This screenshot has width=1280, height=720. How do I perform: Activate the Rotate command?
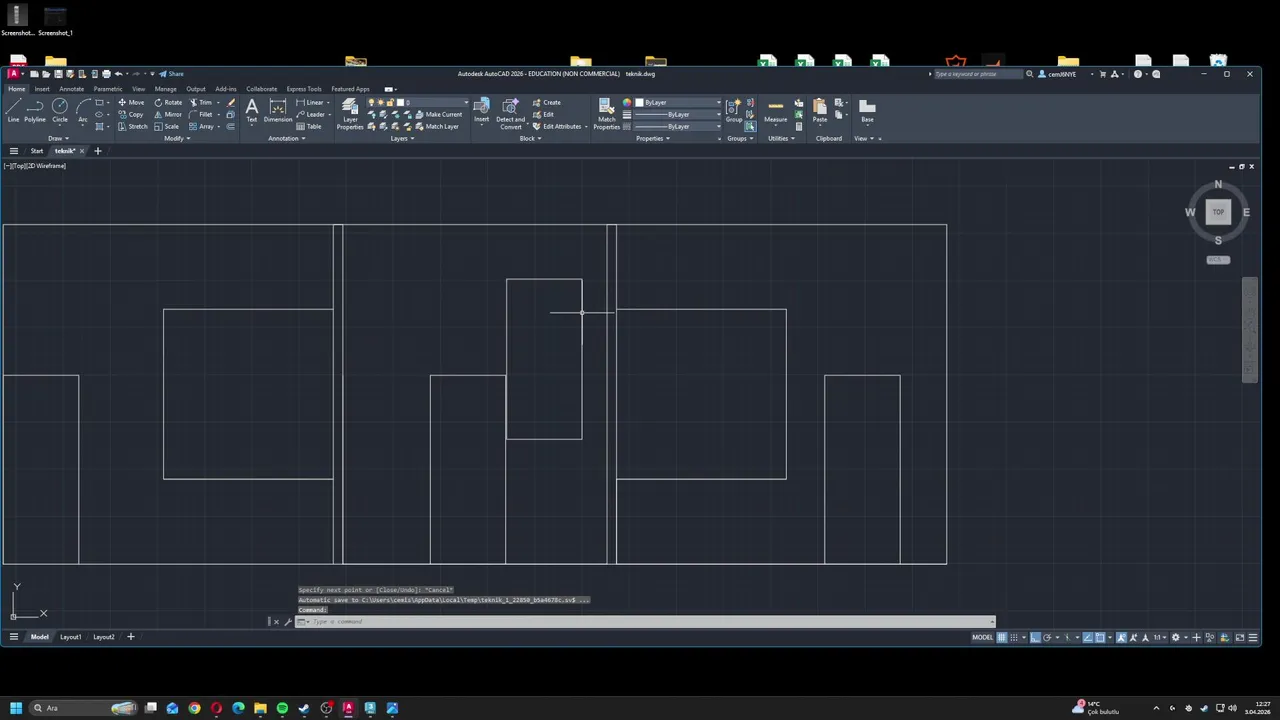point(168,102)
